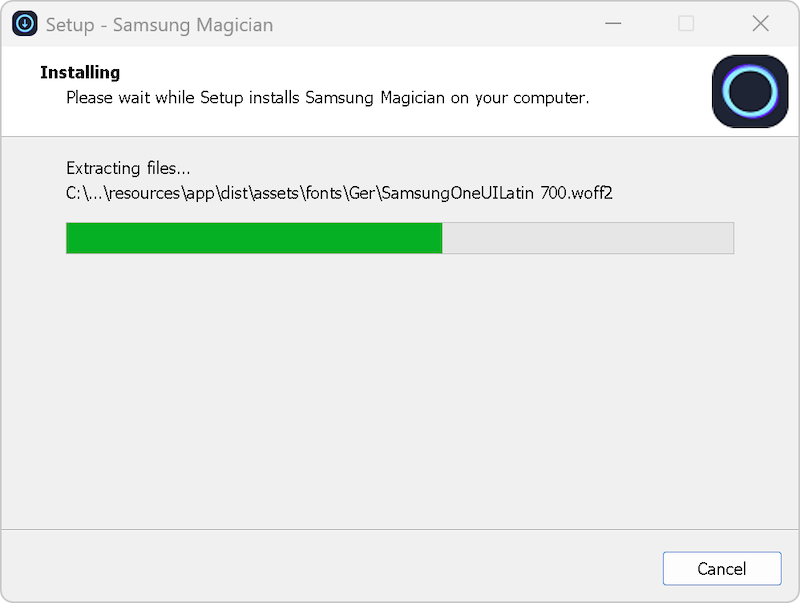Cancel the Samsung Magician installation
800x603 pixels.
coord(722,568)
